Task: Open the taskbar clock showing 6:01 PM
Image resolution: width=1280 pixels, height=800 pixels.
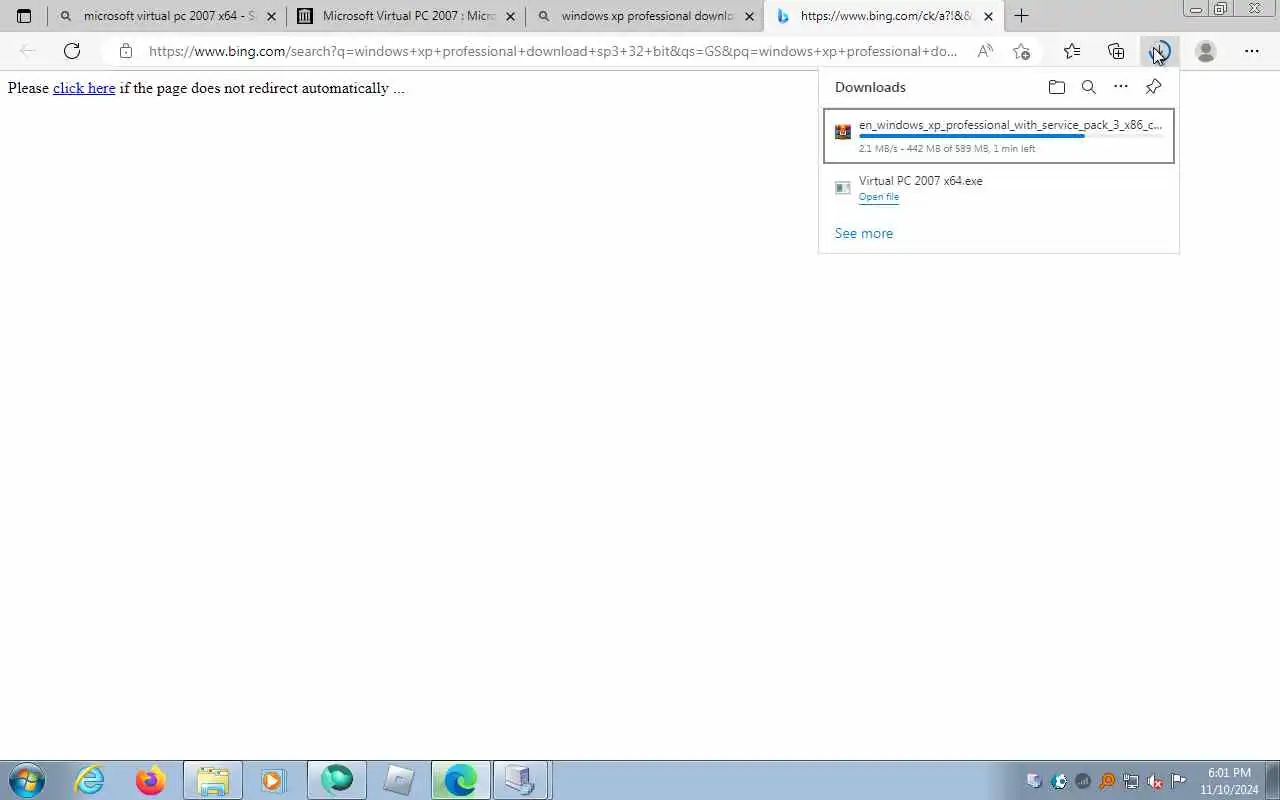Action: tap(1229, 781)
